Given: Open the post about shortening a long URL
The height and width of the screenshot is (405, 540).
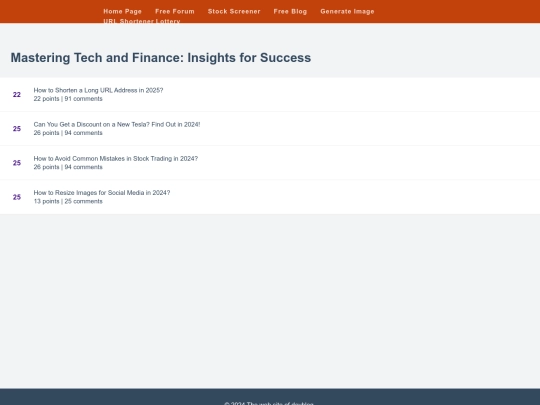Looking at the screenshot, I should [98, 90].
